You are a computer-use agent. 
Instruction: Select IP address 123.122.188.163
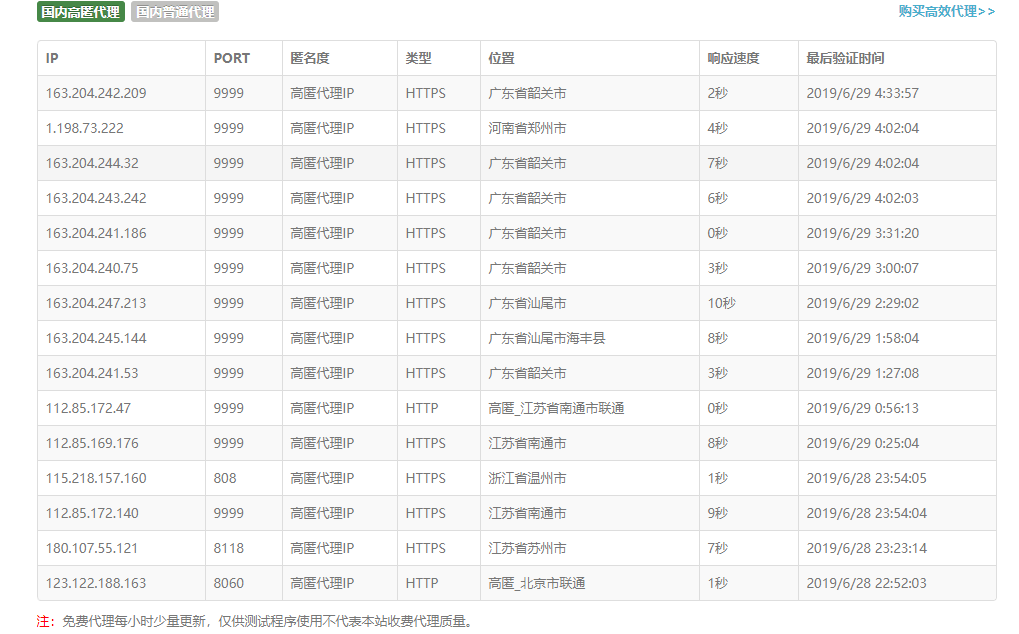coord(96,585)
